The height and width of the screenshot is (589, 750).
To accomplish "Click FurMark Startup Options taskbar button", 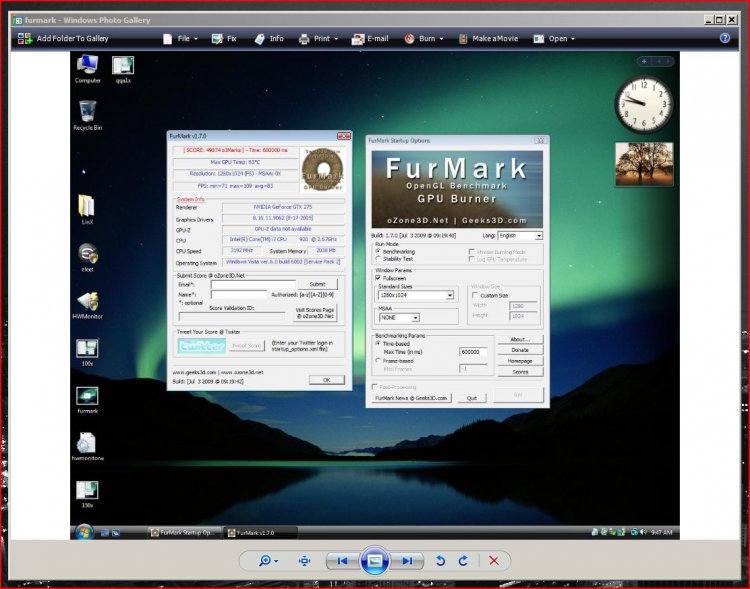I will (184, 533).
